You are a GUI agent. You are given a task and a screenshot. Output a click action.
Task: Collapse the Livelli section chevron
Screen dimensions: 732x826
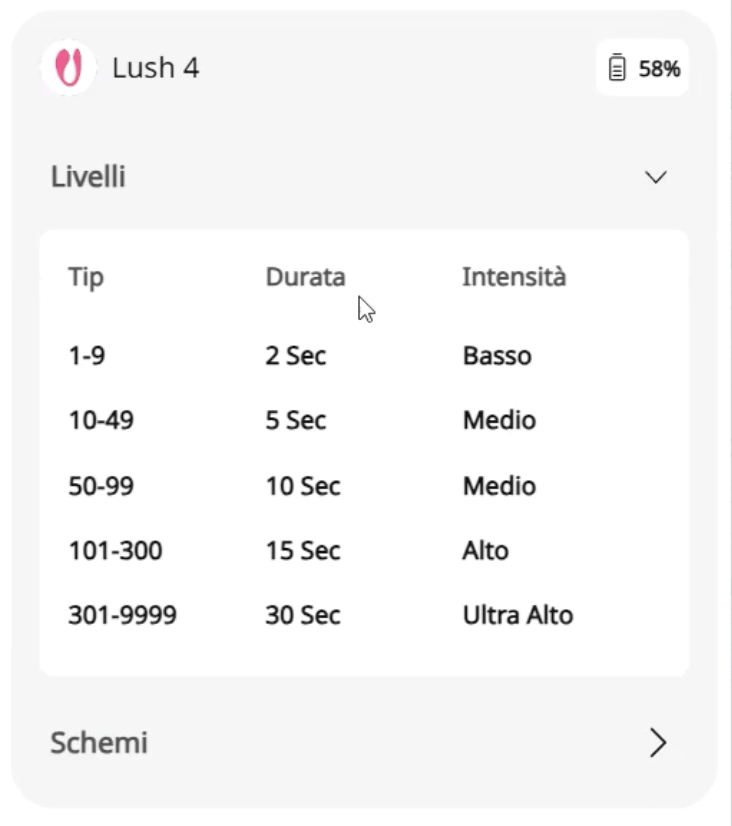coord(656,177)
